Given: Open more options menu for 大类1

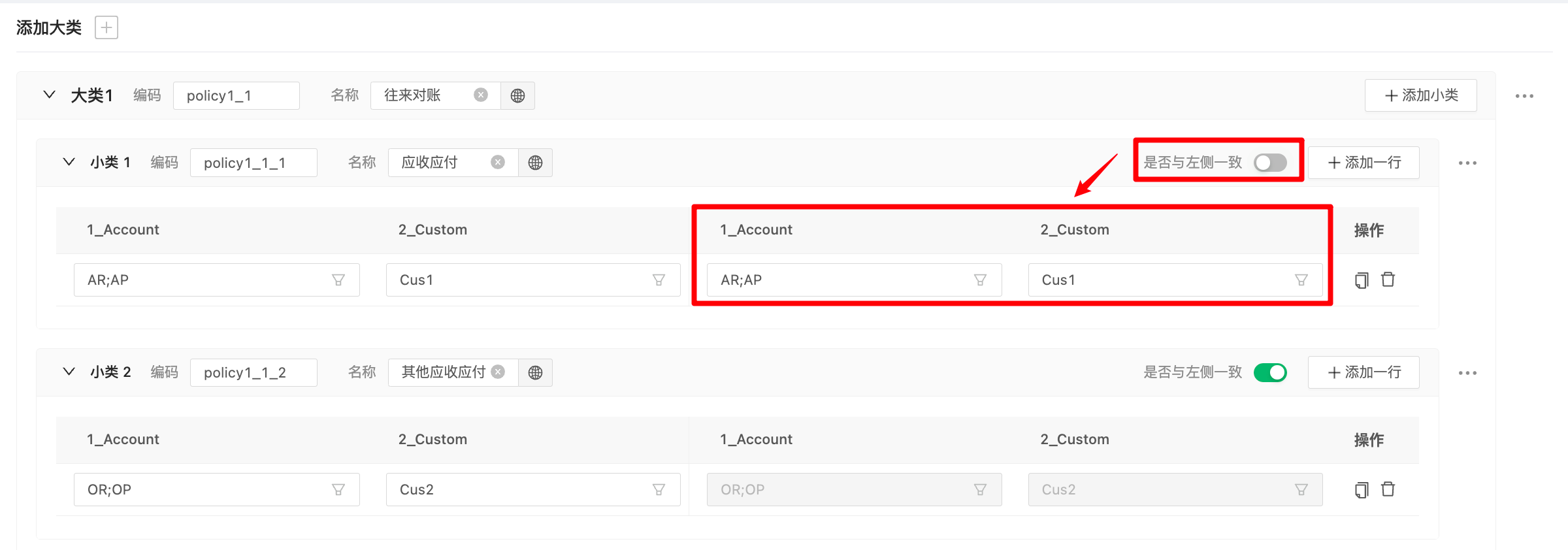Looking at the screenshot, I should pos(1524,96).
